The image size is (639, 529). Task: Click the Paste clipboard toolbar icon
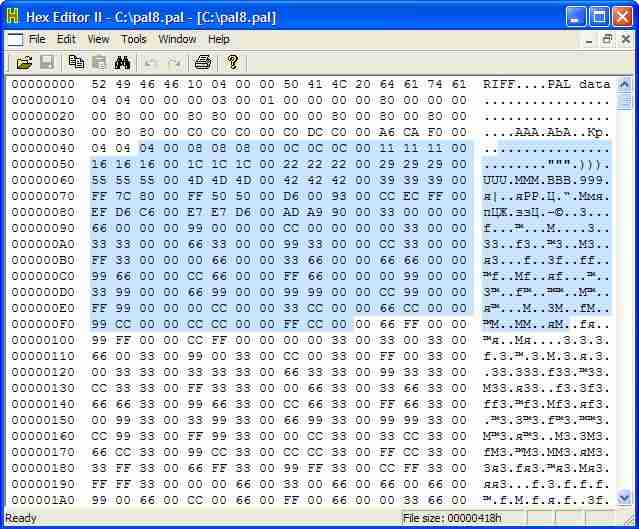[99, 63]
